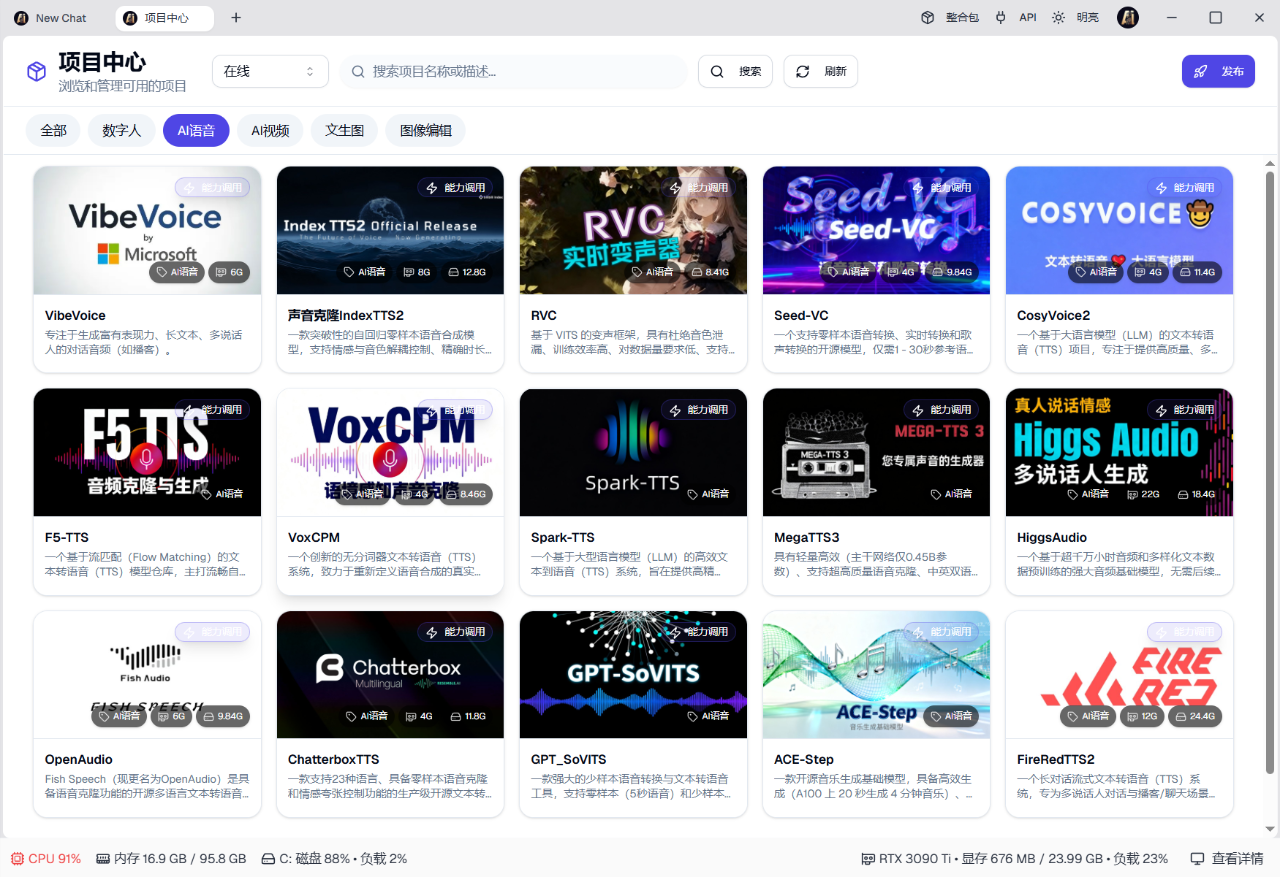The height and width of the screenshot is (877, 1280).
Task: Expand the 在线 status dropdown
Action: (x=270, y=72)
